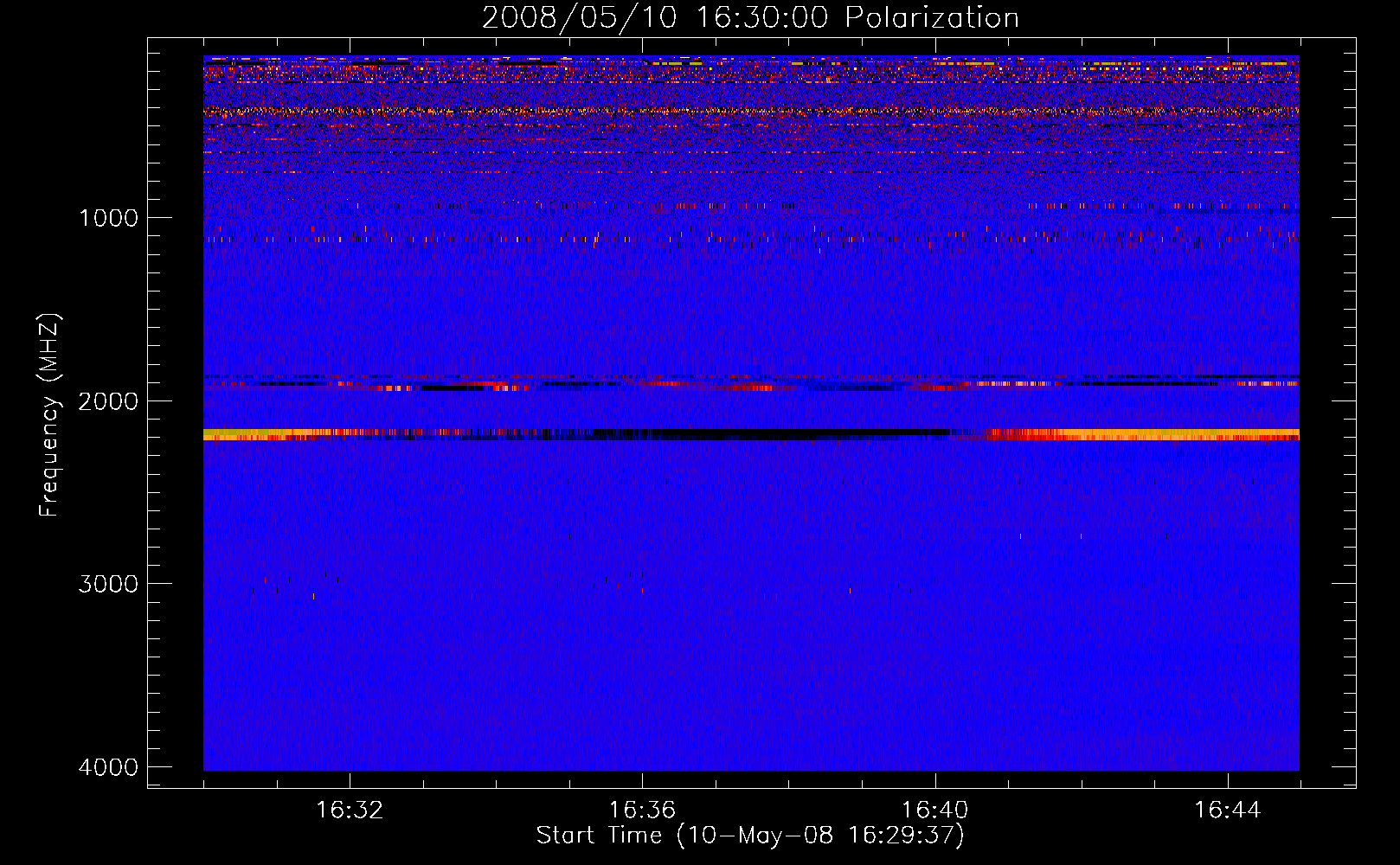Select the Start Time x-axis label
Viewport: 1400px width, 865px height.
tap(749, 836)
